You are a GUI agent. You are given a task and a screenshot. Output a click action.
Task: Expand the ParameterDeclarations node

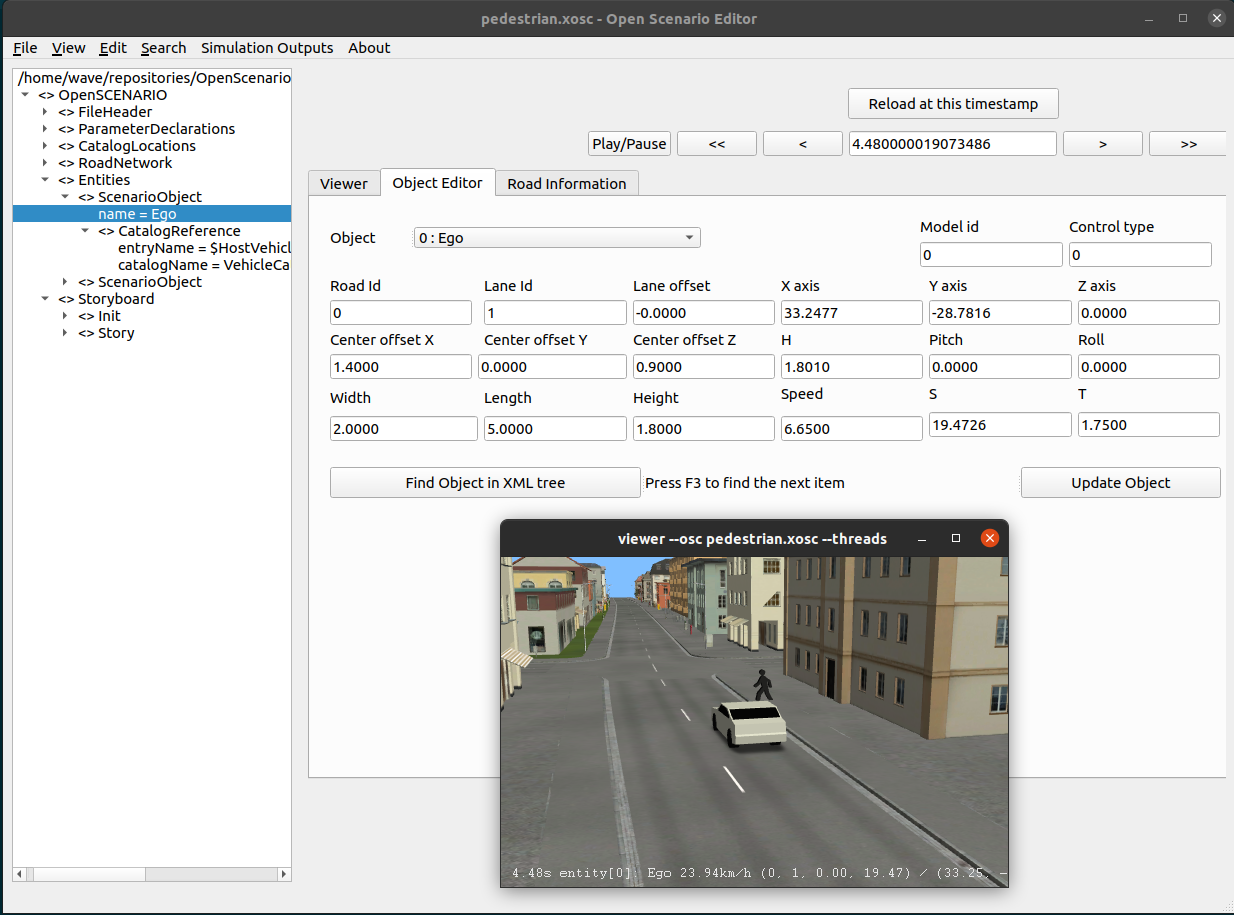coord(45,129)
